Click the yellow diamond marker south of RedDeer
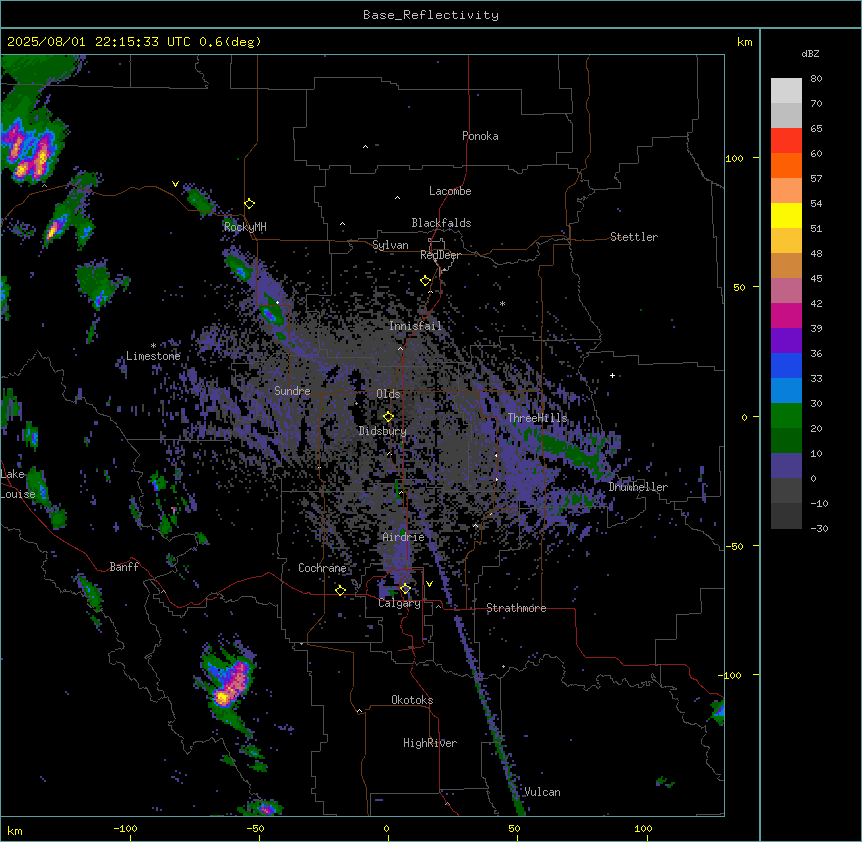Image resolution: width=862 pixels, height=842 pixels. tap(426, 281)
